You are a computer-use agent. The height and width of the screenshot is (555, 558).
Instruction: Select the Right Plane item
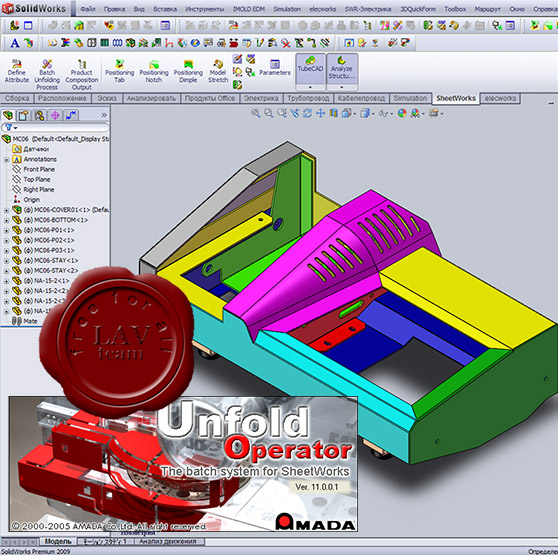(38, 190)
